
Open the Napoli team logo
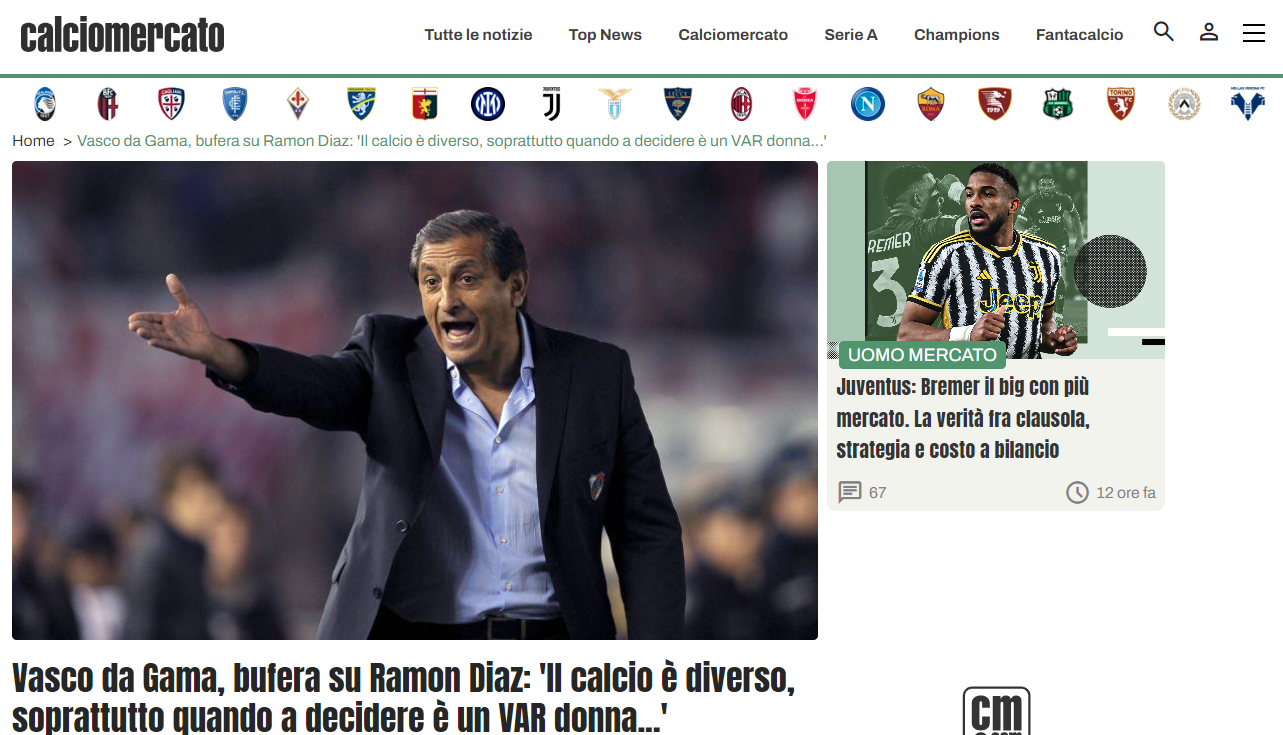pyautogui.click(x=867, y=104)
